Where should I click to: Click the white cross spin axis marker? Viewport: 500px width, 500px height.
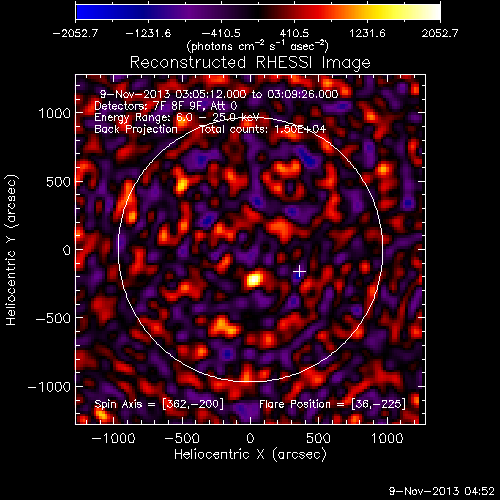[x=299, y=271]
